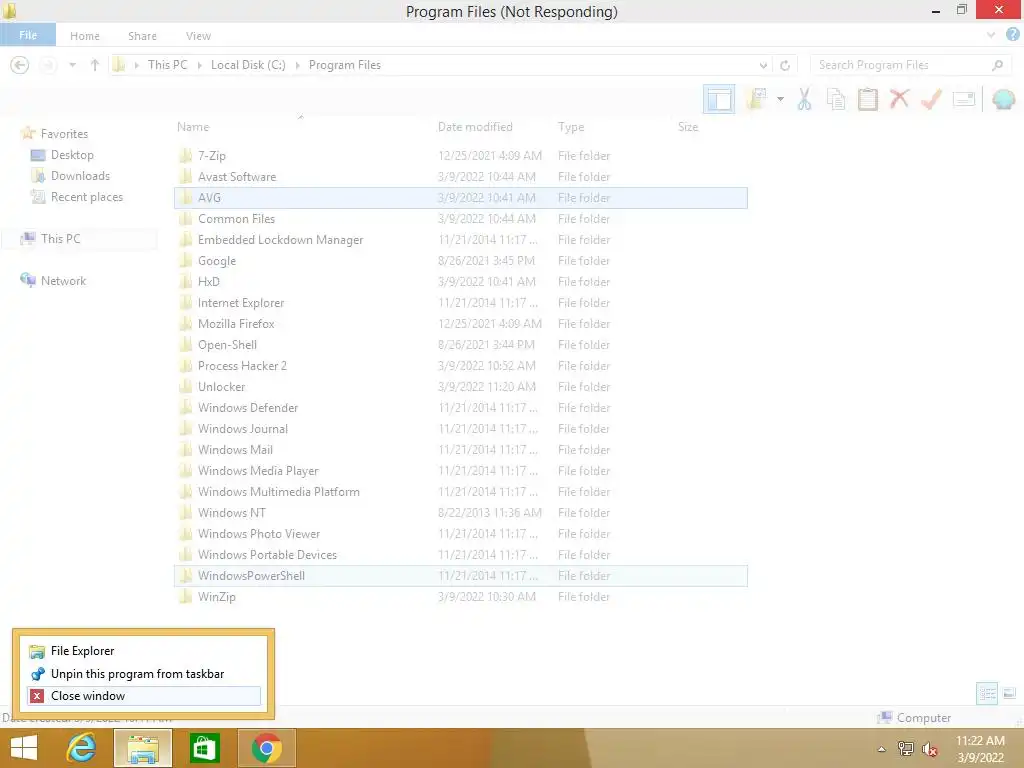Choose Unpin this program from taskbar
The width and height of the screenshot is (1024, 768).
point(144,673)
